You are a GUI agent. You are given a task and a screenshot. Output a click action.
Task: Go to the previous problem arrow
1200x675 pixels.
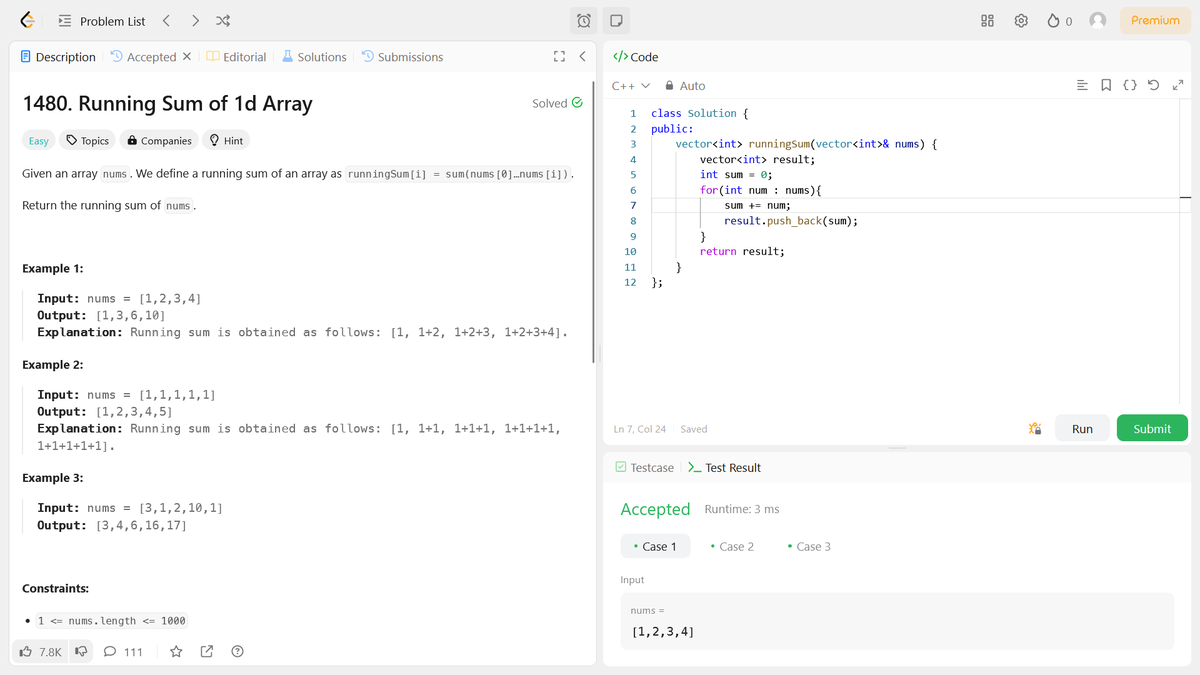(x=166, y=20)
